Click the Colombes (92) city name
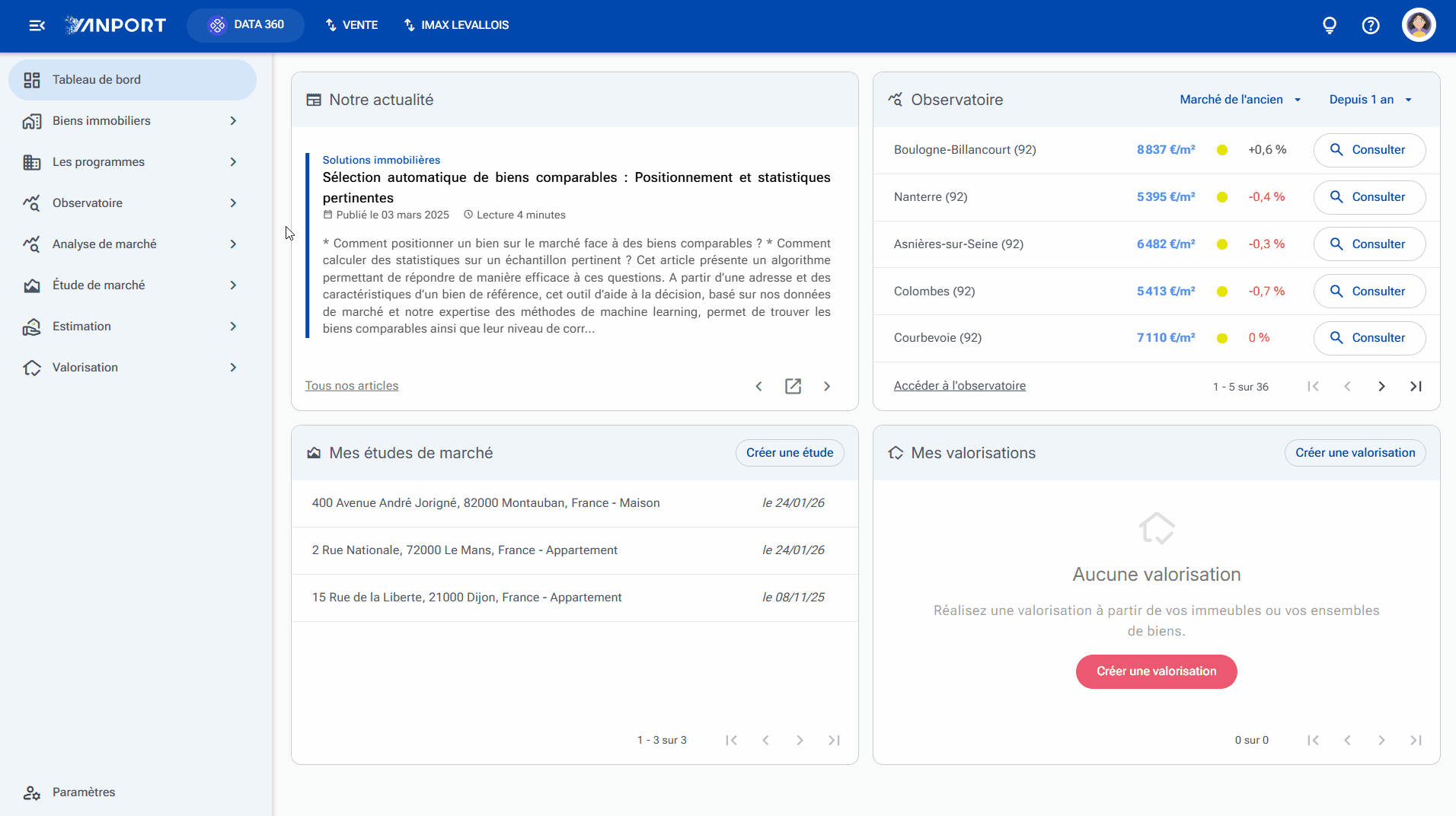This screenshot has width=1456, height=816. pos(934,292)
